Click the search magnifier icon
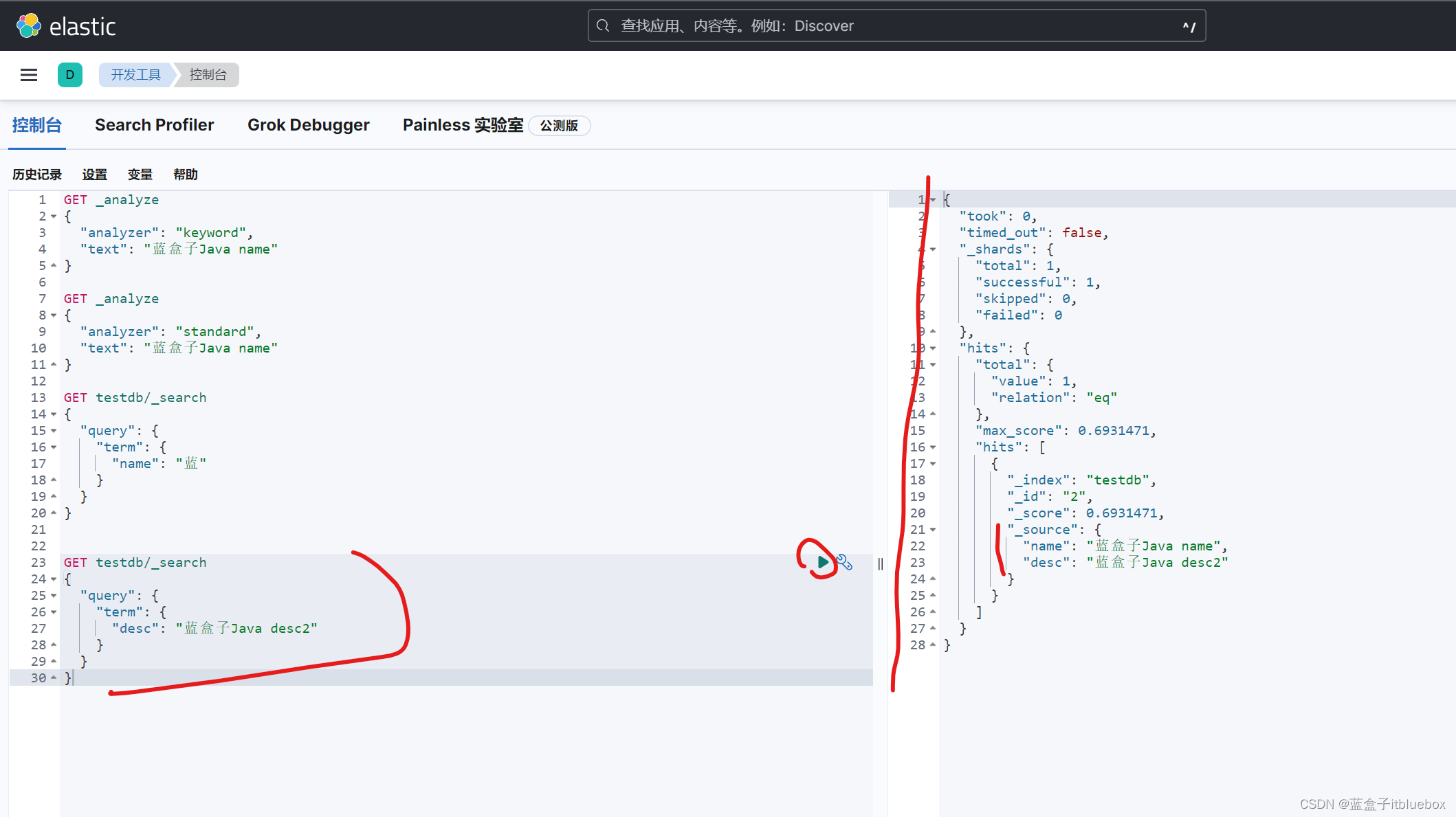 (x=603, y=26)
